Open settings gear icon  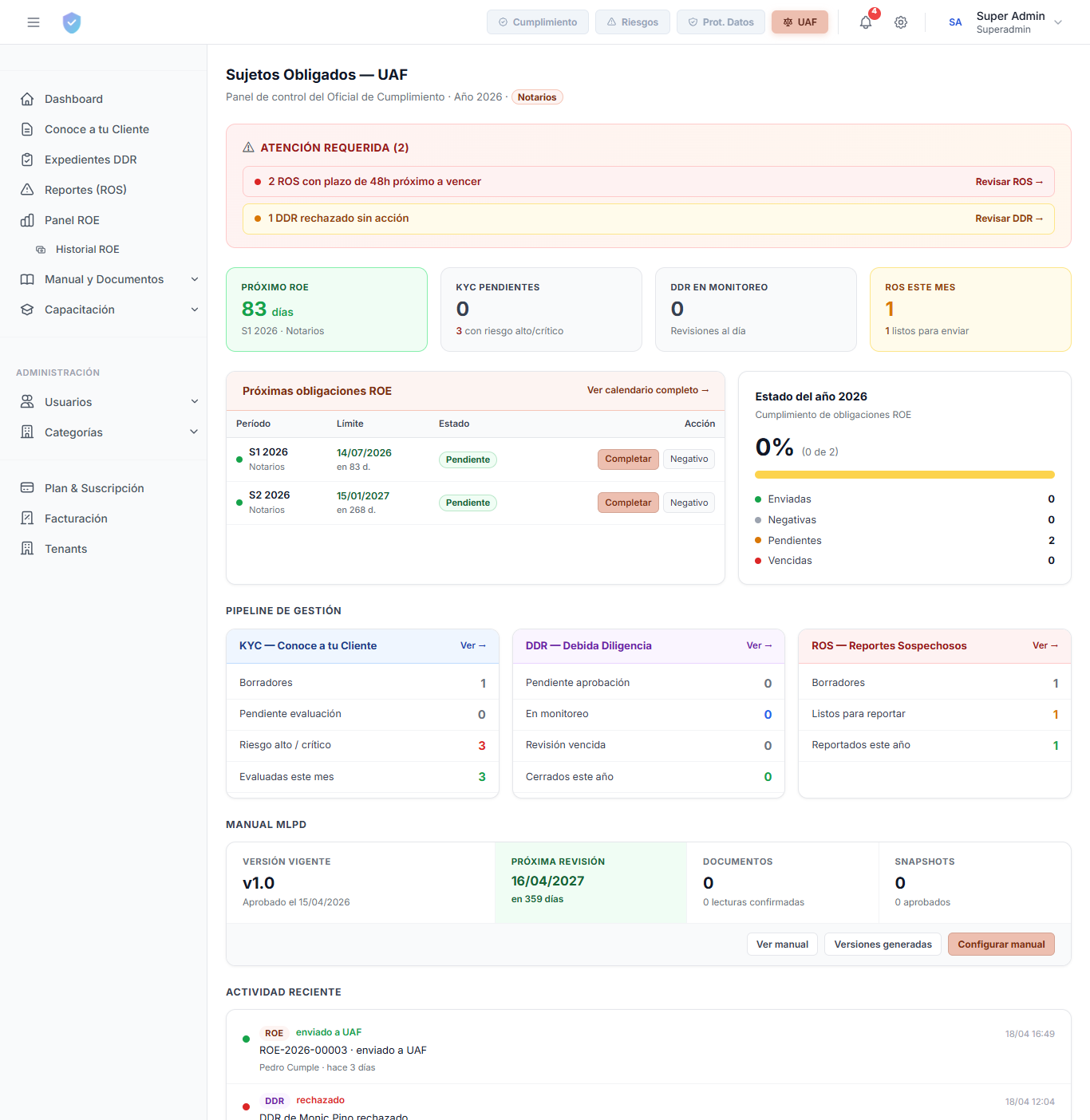pyautogui.click(x=901, y=22)
